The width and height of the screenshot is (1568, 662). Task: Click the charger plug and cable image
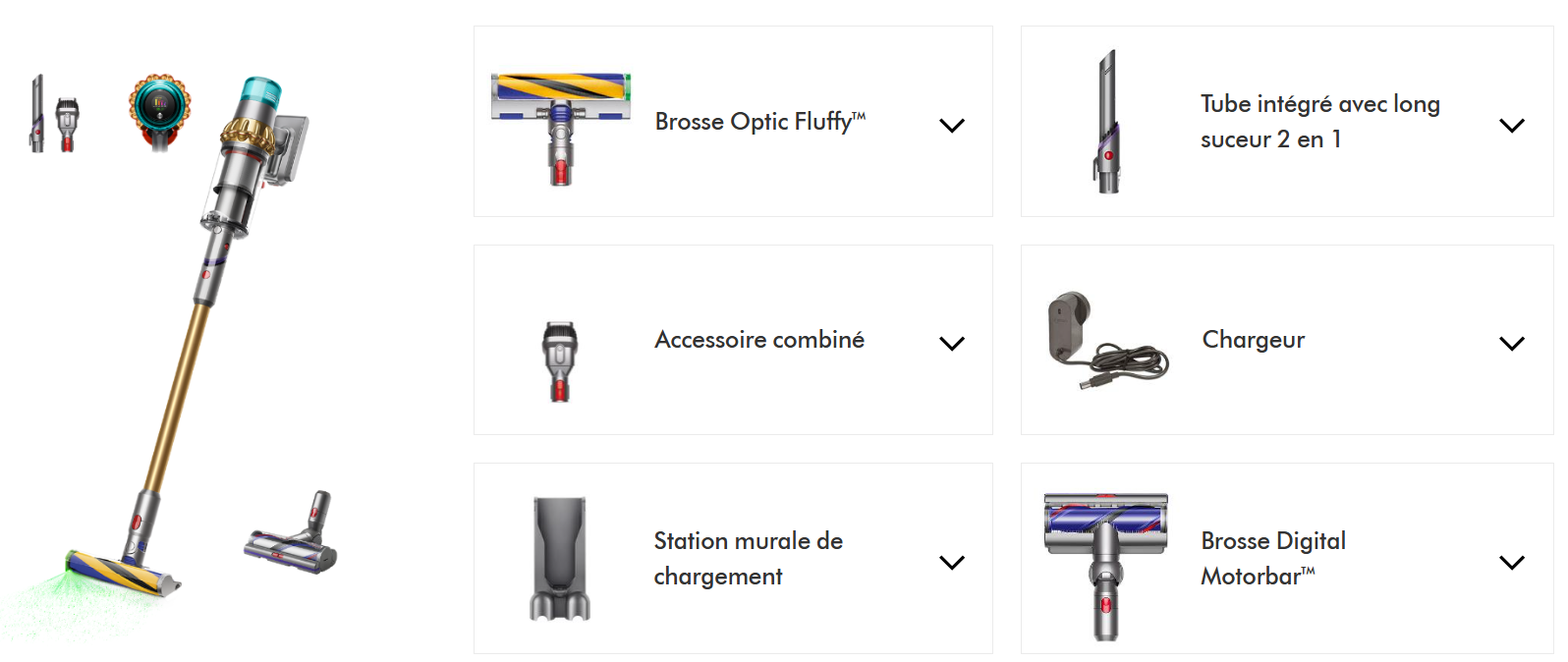[x=1108, y=341]
